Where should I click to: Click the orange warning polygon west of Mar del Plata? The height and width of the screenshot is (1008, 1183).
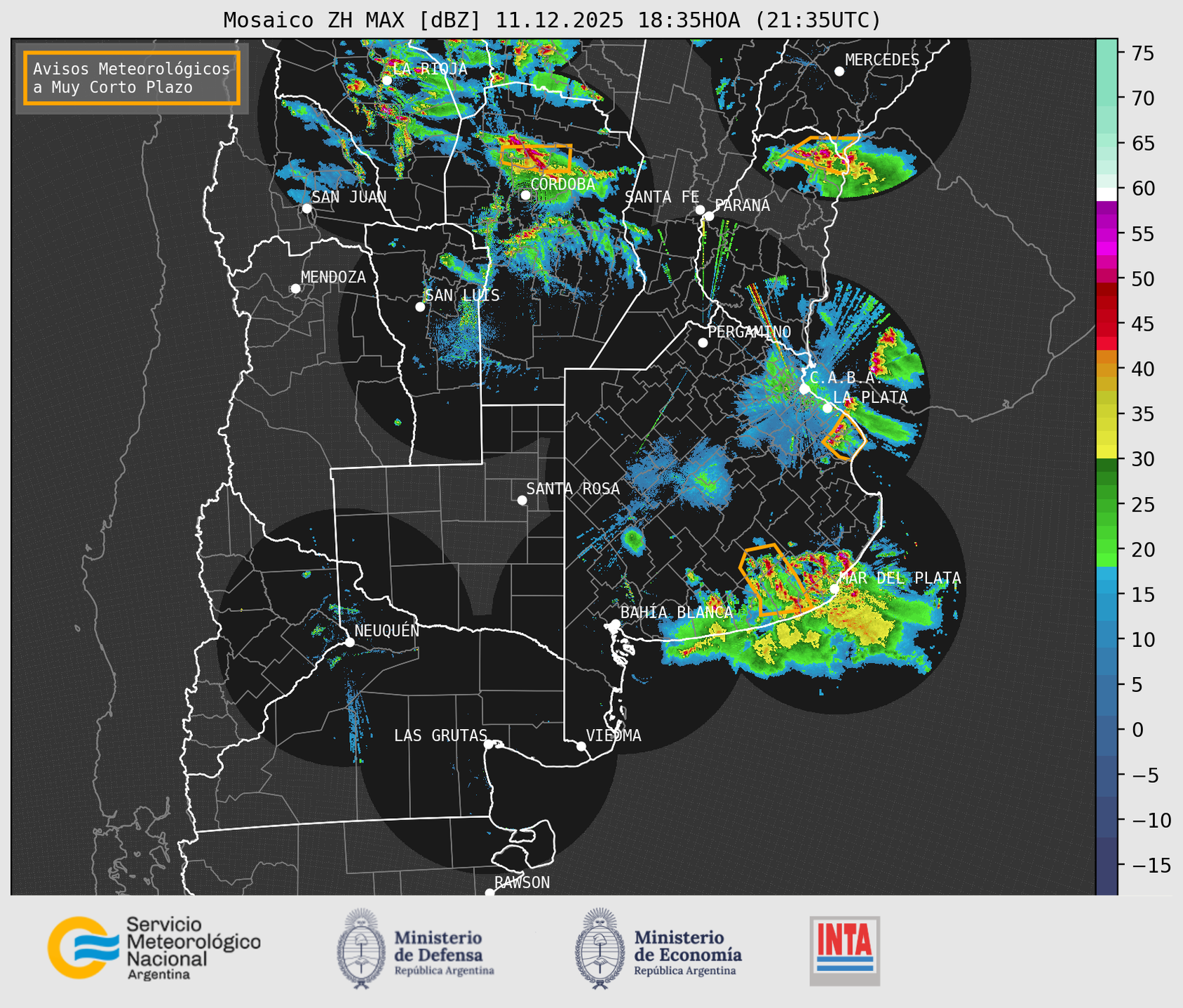click(x=776, y=580)
